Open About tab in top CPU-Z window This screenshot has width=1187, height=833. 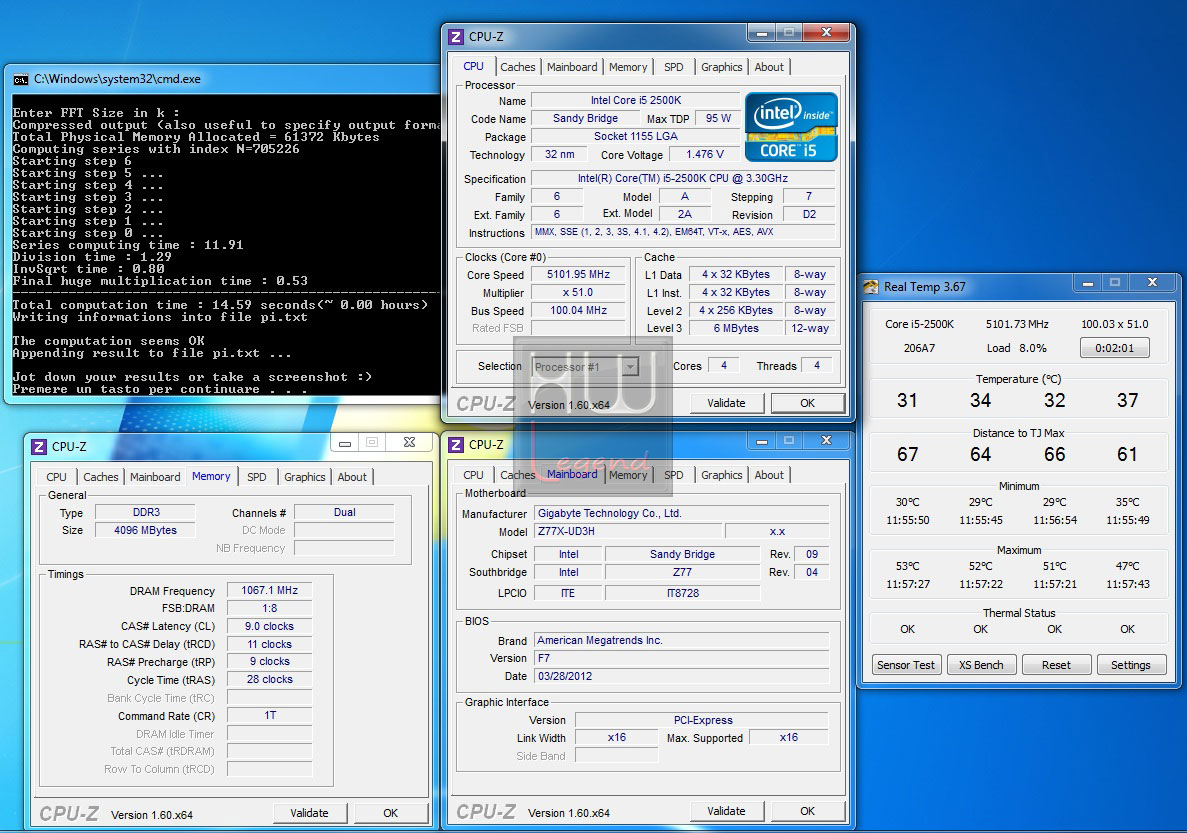click(769, 67)
